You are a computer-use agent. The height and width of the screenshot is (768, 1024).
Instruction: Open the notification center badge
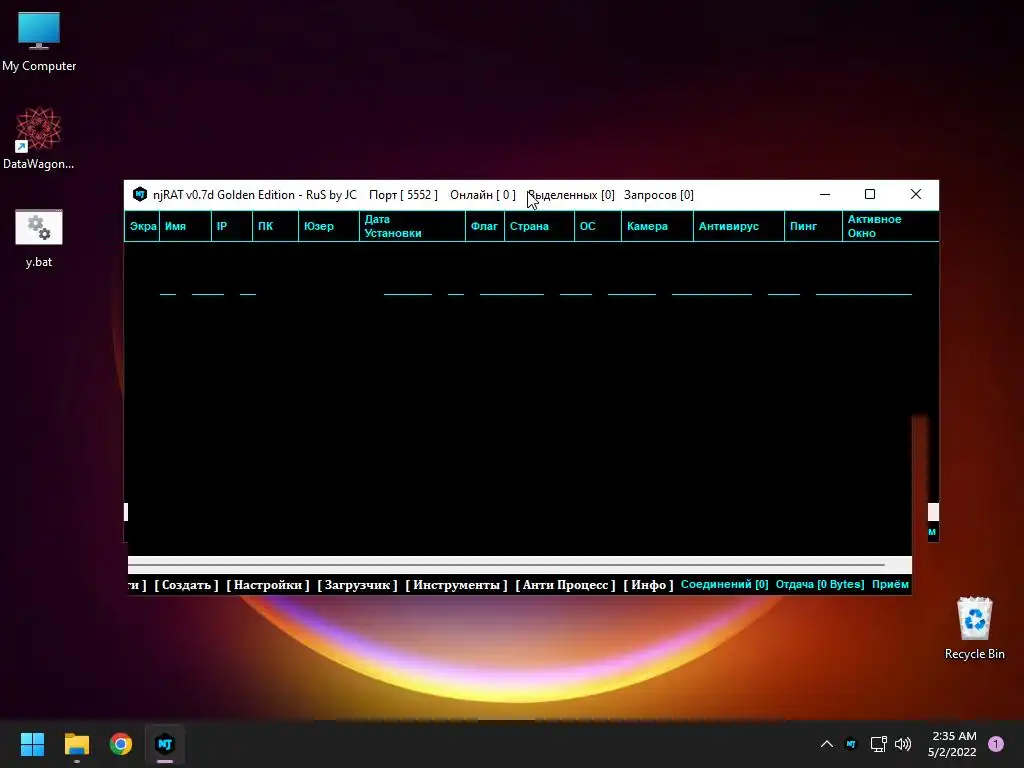click(x=996, y=744)
